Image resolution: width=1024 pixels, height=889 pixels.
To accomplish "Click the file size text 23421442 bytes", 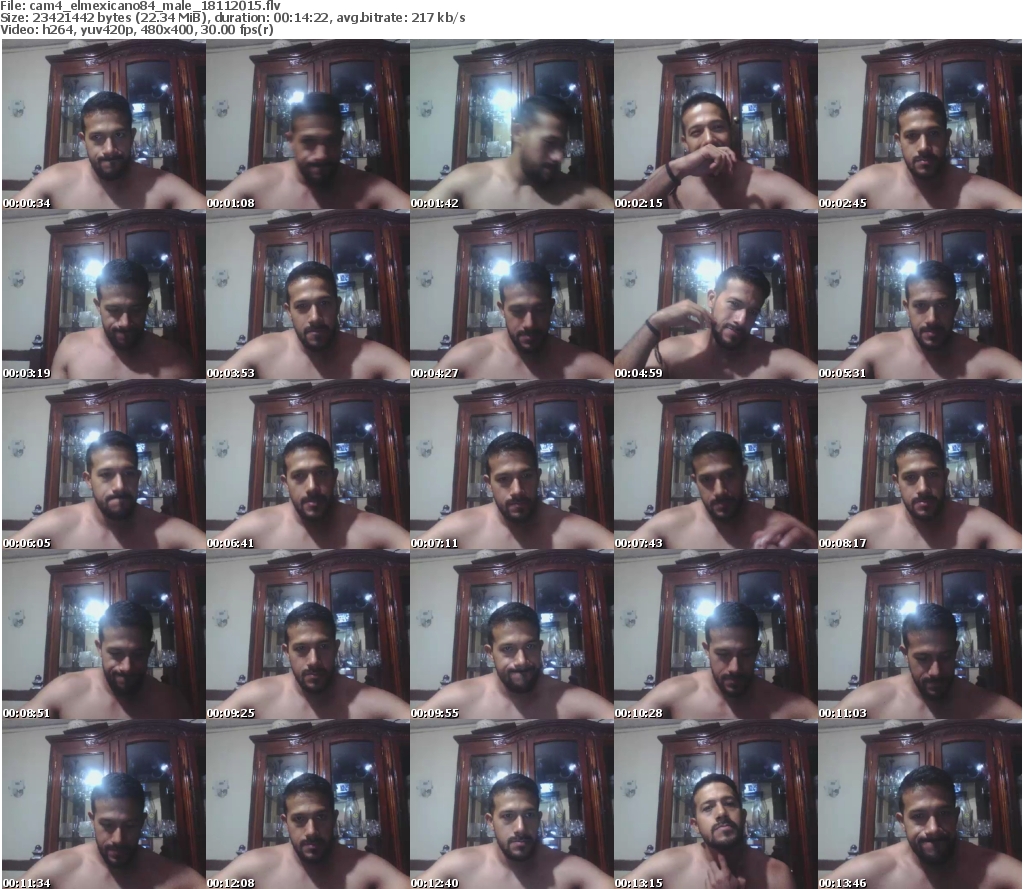I will 82,18.
